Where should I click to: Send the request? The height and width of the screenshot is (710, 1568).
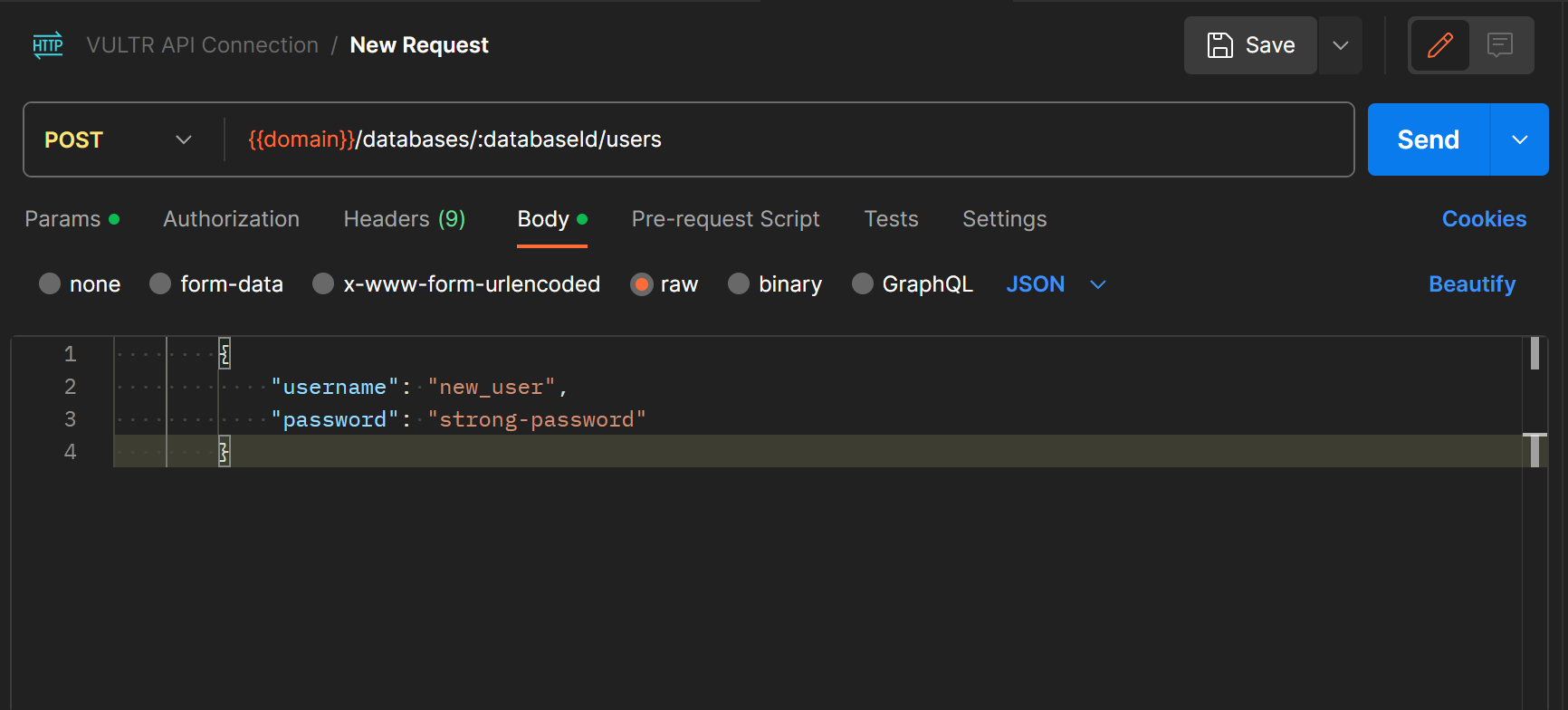[1429, 139]
